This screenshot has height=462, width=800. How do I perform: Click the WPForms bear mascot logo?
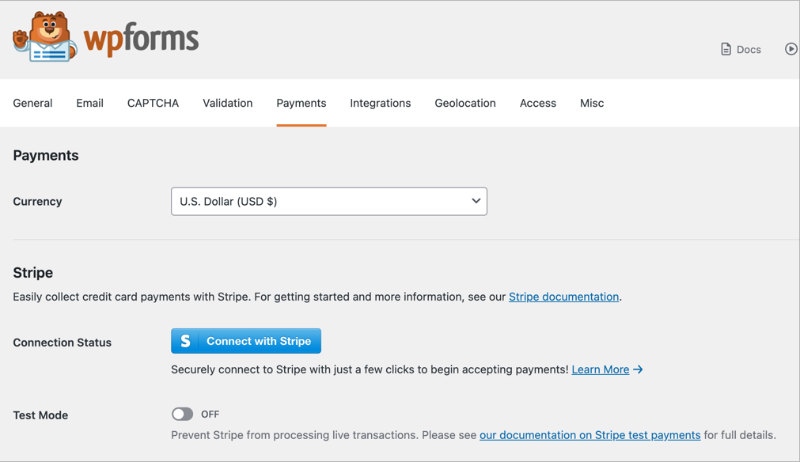(45, 37)
